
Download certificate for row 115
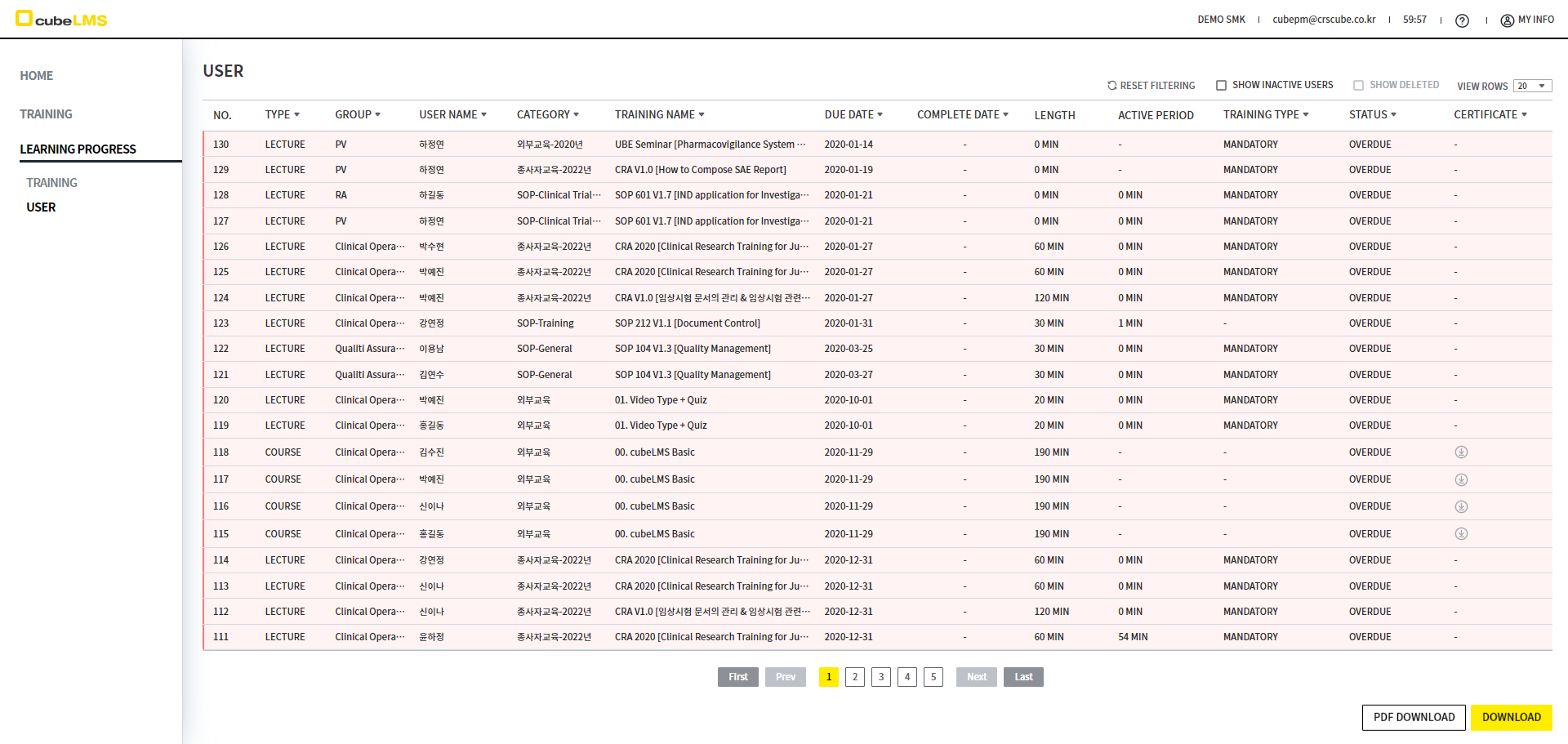point(1461,534)
